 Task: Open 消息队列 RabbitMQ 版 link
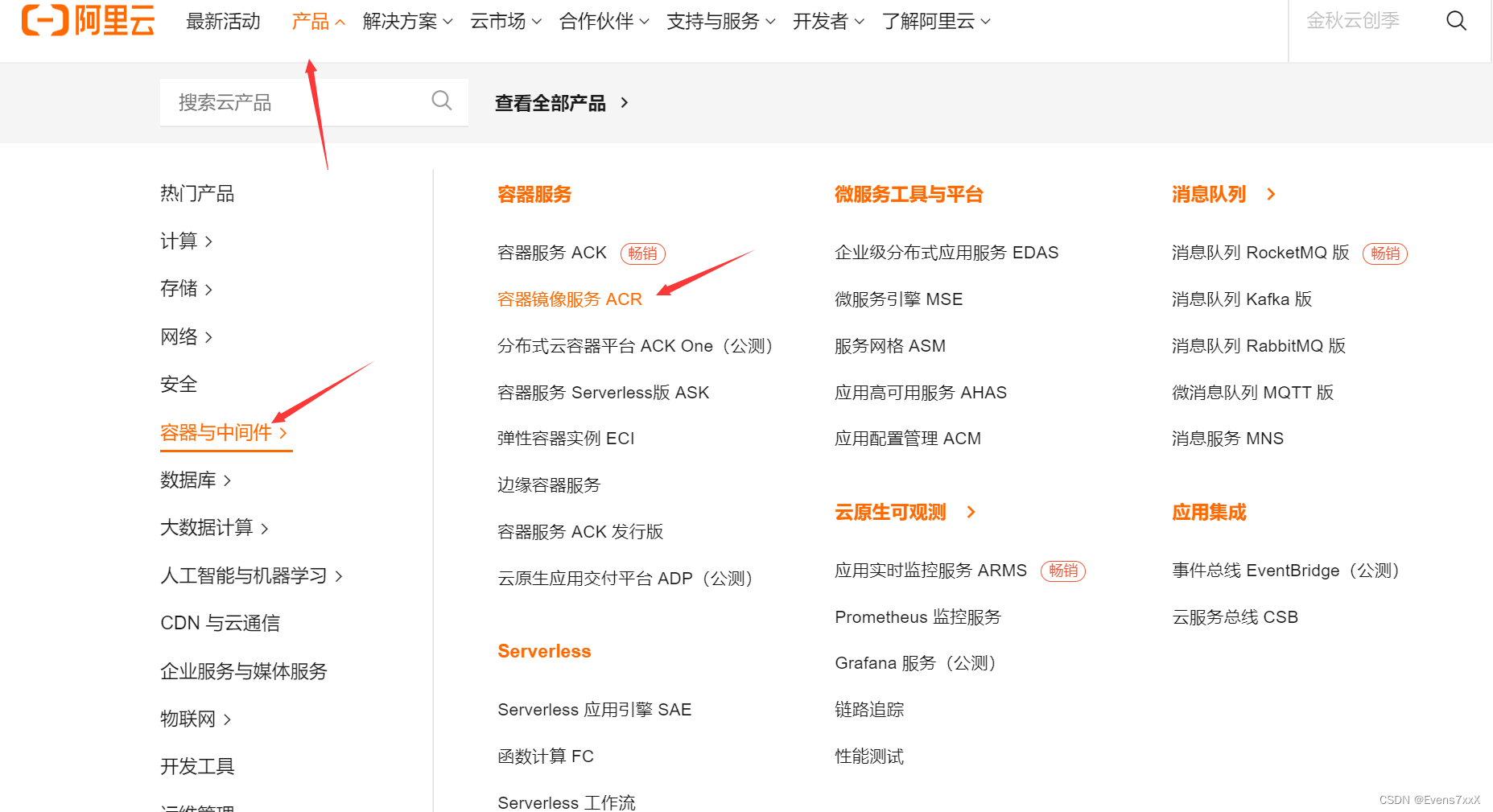click(1259, 346)
